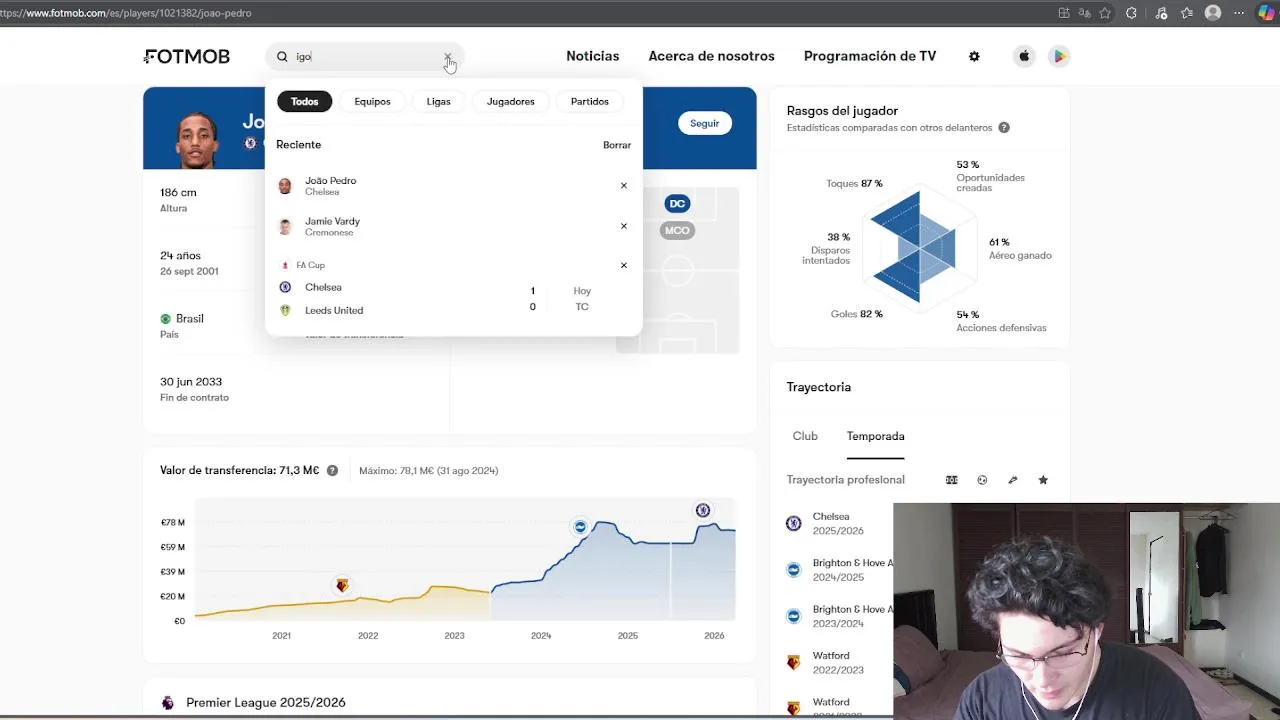The height and width of the screenshot is (720, 1280).
Task: Open the Google Play store icon
Action: tap(1059, 57)
